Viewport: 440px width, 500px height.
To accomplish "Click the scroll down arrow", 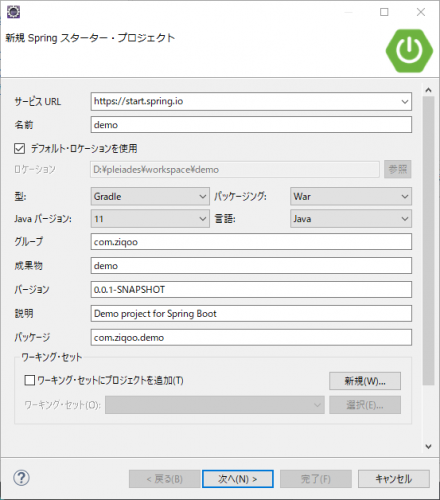I will (x=428, y=446).
